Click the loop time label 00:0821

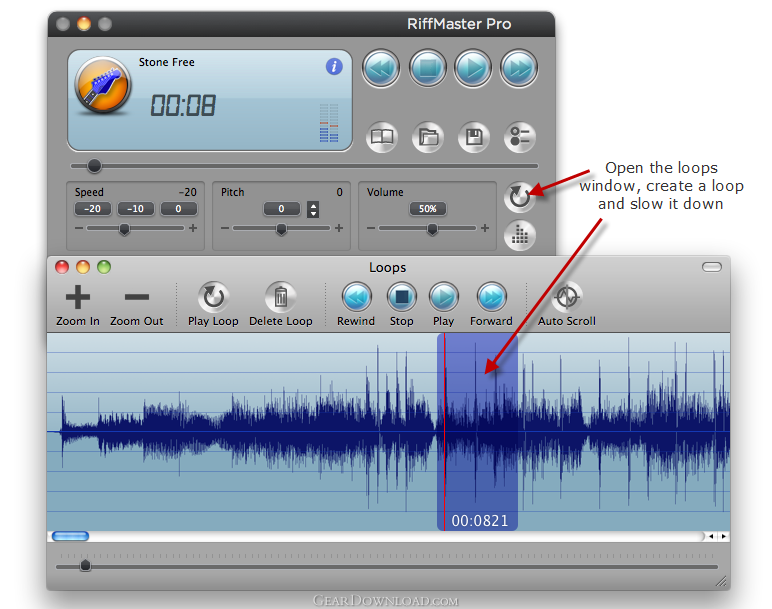[x=480, y=520]
